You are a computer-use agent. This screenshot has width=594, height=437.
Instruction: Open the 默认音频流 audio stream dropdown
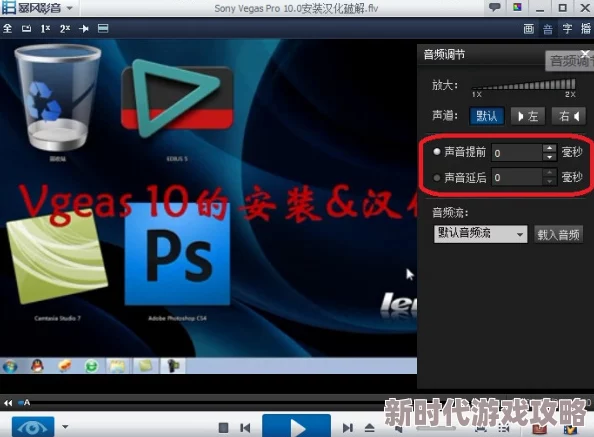pos(480,234)
